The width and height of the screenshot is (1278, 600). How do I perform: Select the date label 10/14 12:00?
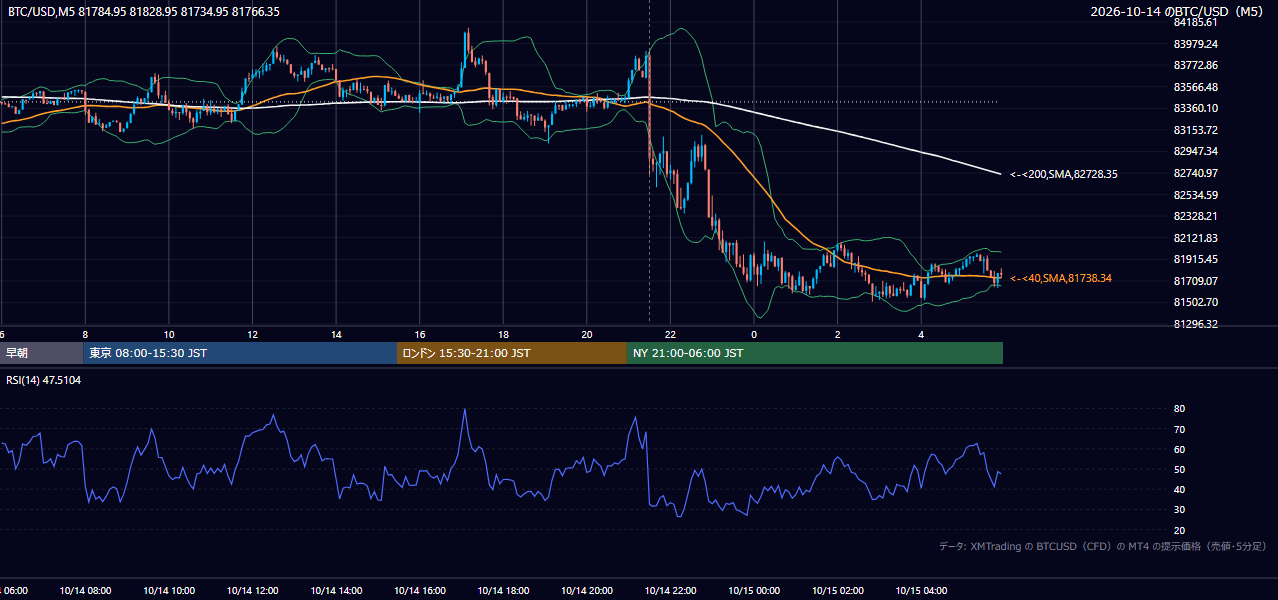(253, 590)
